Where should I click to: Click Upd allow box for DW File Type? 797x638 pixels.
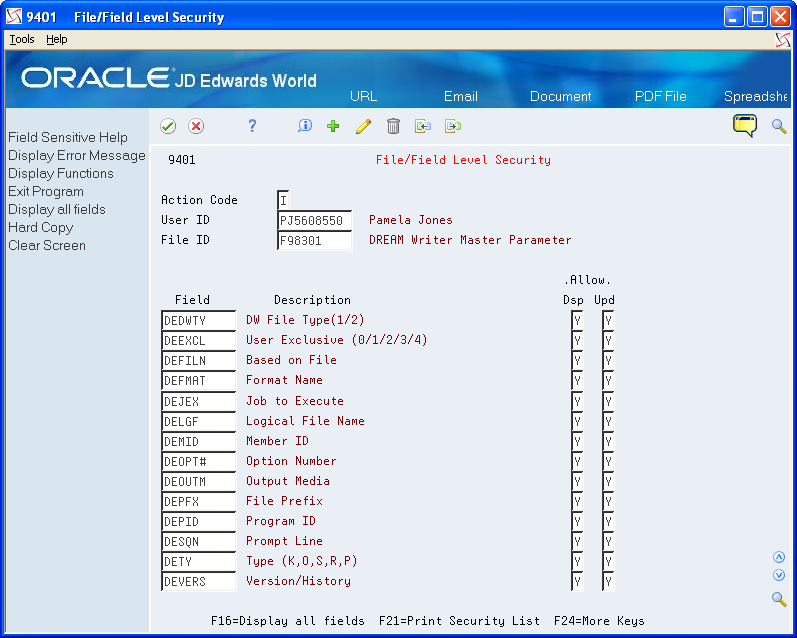(x=608, y=321)
